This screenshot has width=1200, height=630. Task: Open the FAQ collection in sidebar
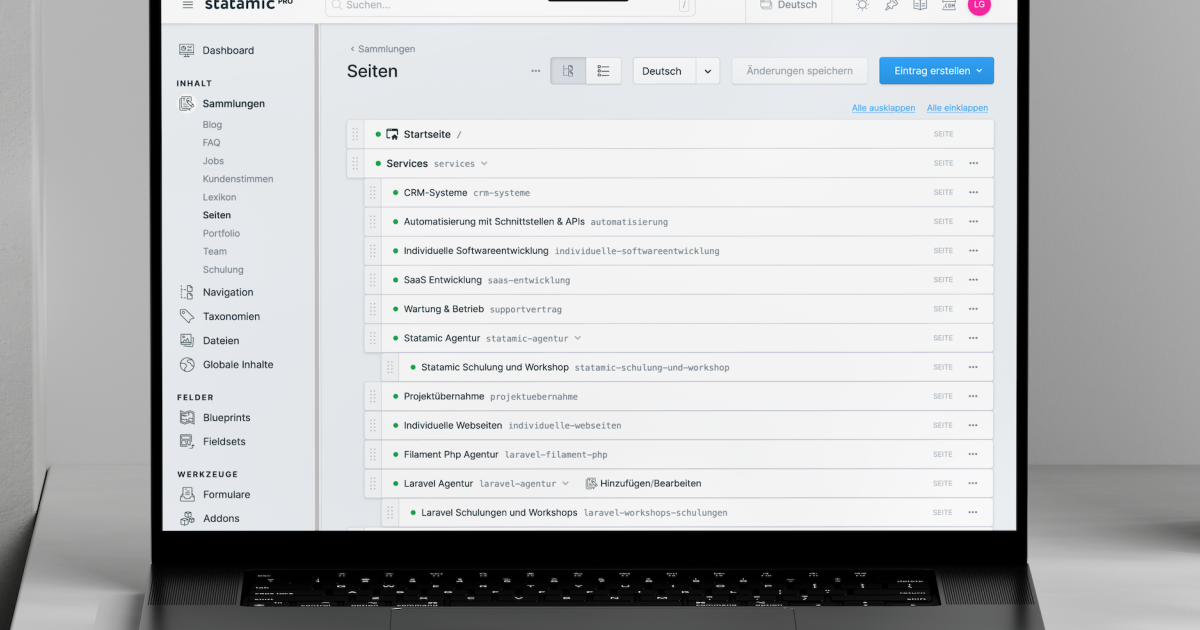click(x=211, y=143)
